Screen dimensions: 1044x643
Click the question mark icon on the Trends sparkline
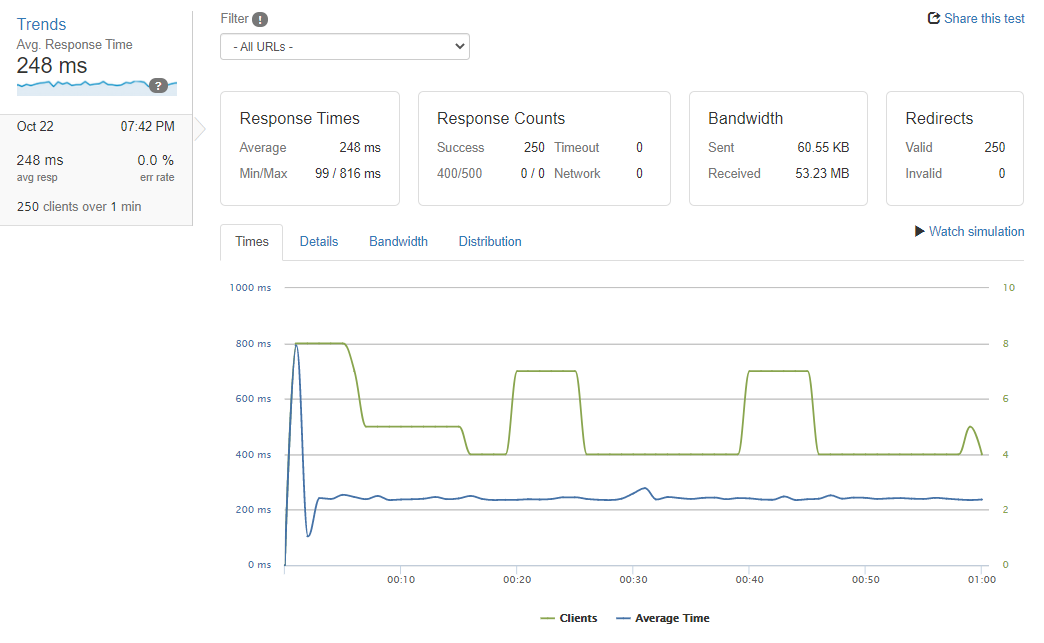tap(159, 86)
